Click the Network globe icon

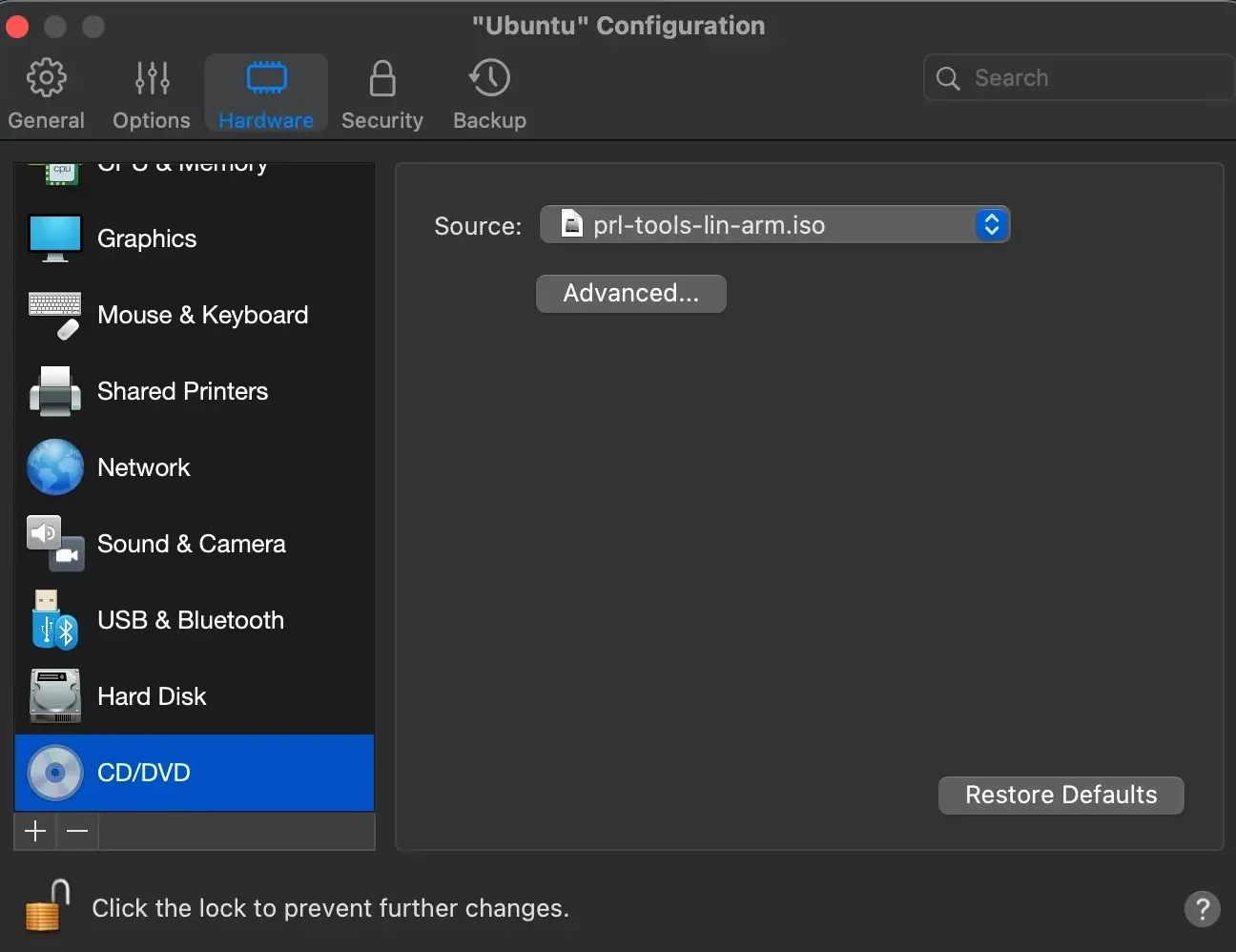[54, 467]
